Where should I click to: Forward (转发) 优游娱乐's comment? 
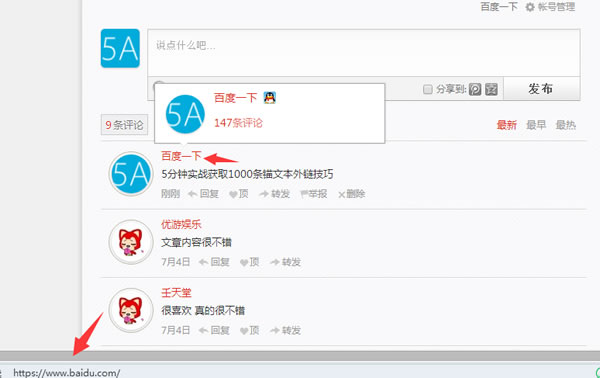[285, 262]
